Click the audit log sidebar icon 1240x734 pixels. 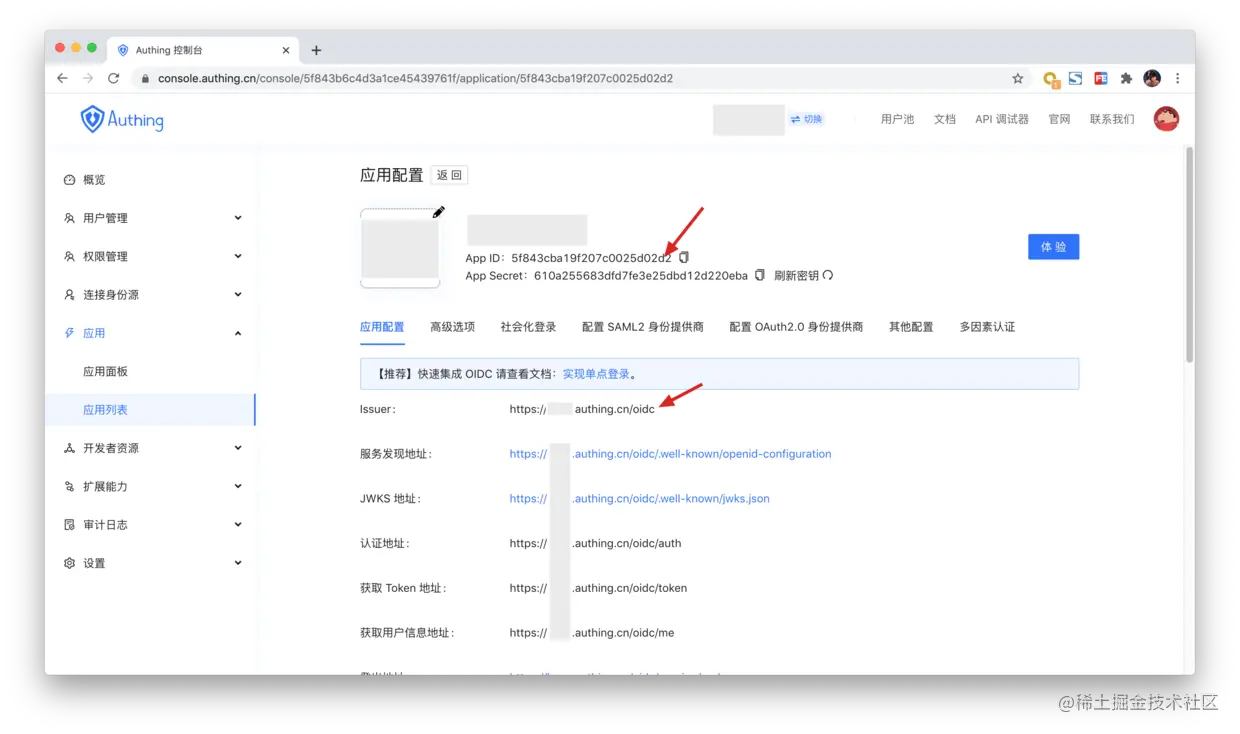coord(69,525)
